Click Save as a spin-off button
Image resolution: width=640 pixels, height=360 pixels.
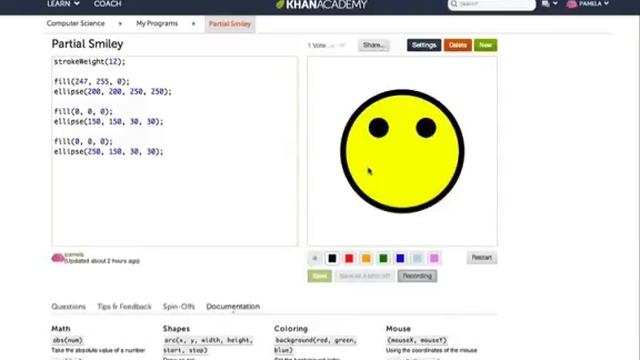365,276
